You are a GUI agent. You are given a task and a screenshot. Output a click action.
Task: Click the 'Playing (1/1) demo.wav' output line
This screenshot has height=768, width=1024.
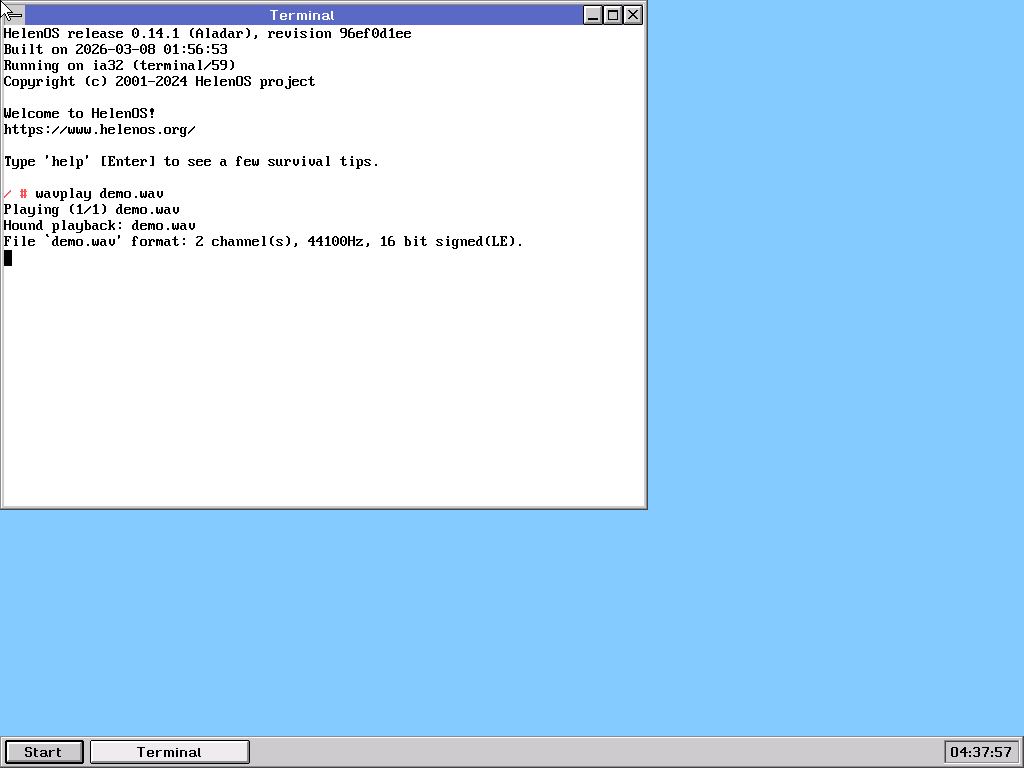pyautogui.click(x=91, y=210)
